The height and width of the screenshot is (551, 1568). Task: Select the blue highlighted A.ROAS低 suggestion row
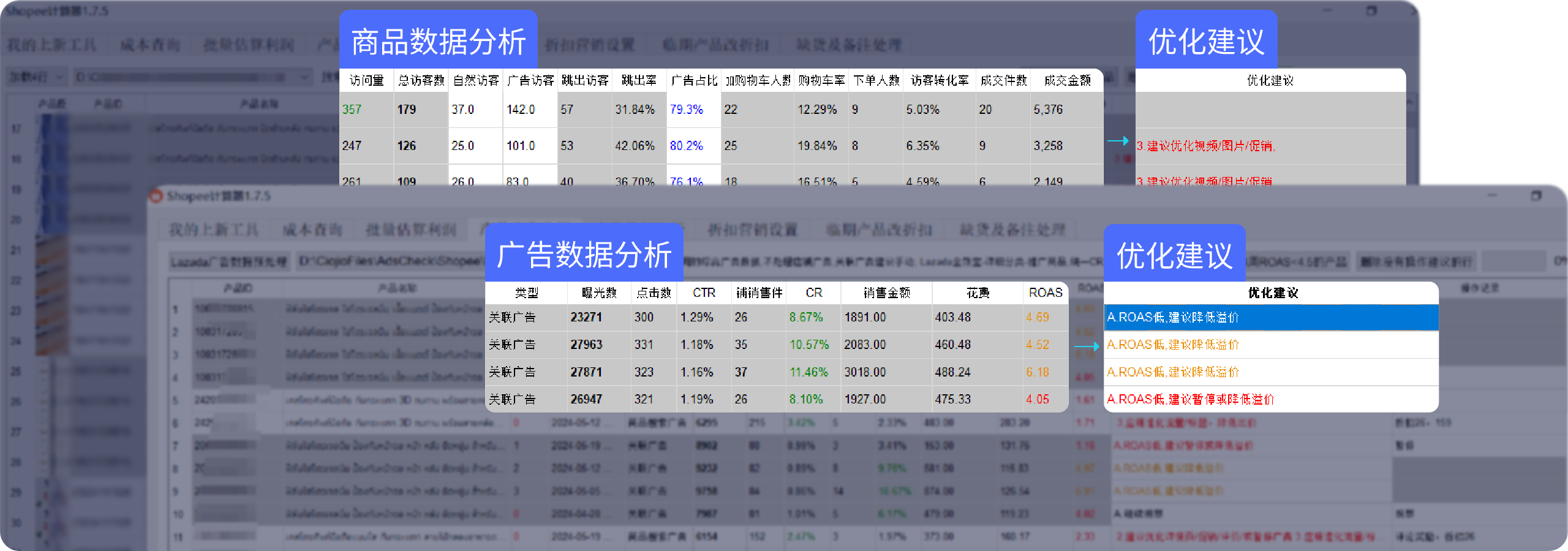[1270, 318]
